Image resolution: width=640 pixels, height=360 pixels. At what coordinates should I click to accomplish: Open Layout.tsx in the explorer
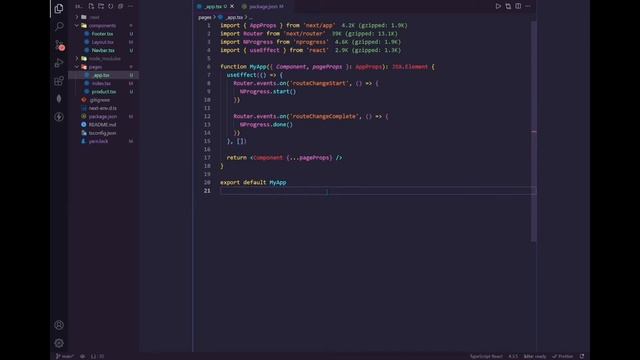click(x=102, y=42)
